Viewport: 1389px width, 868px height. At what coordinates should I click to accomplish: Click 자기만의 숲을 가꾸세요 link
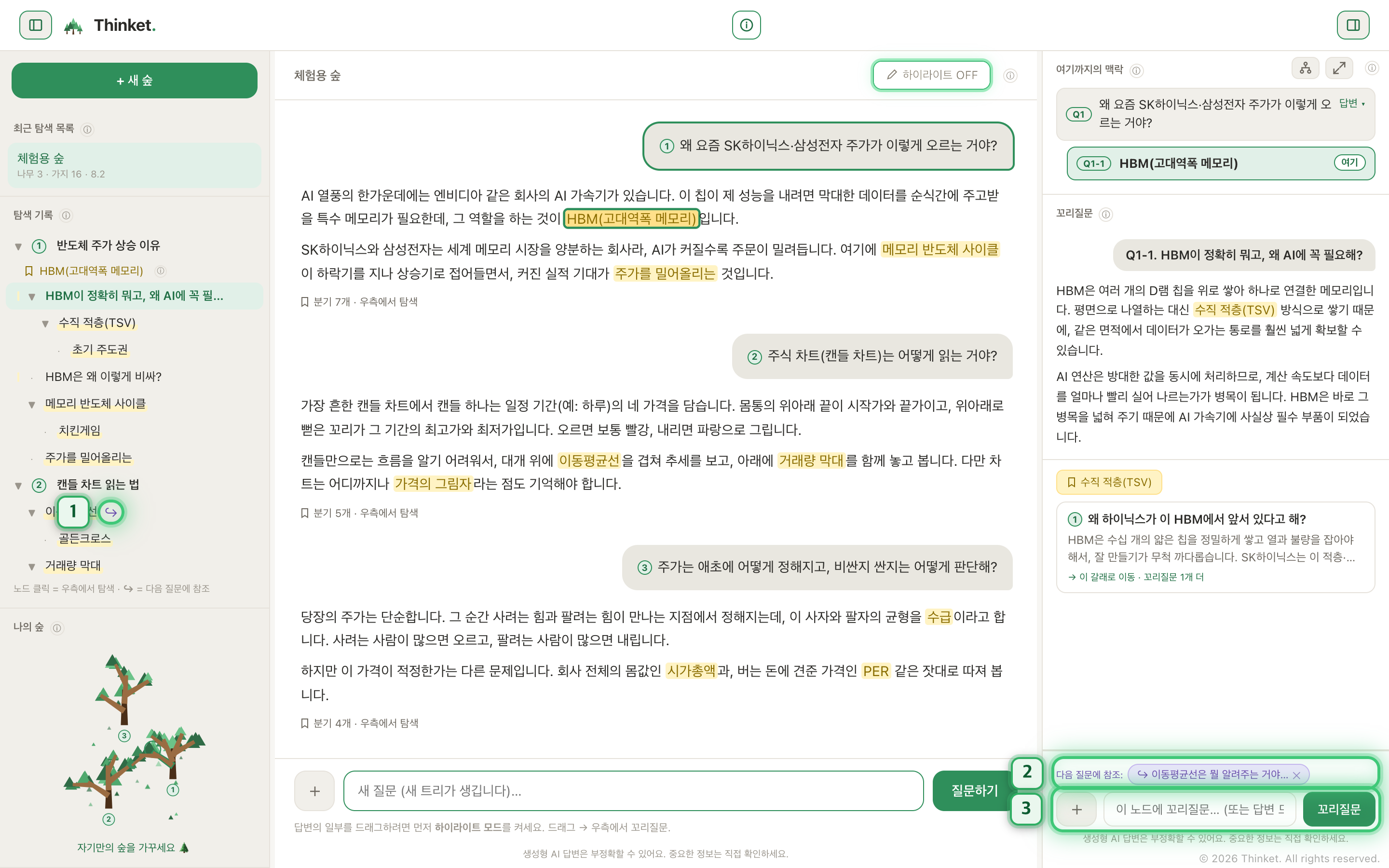pyautogui.click(x=133, y=848)
